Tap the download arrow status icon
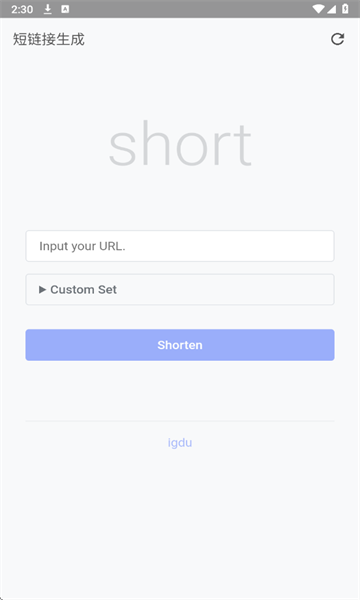 click(x=47, y=9)
